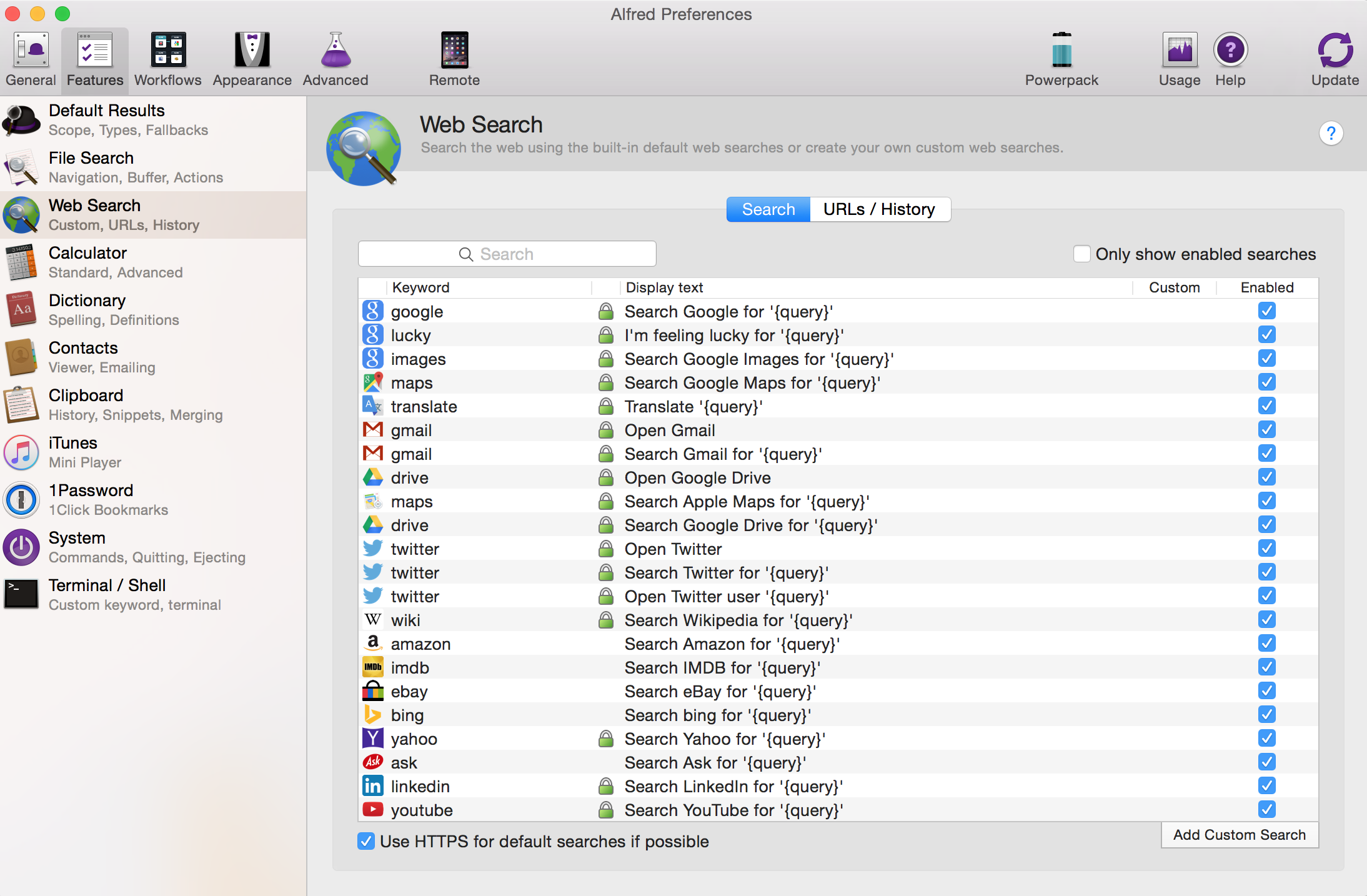Select 'Open Twitter user' row

point(838,596)
